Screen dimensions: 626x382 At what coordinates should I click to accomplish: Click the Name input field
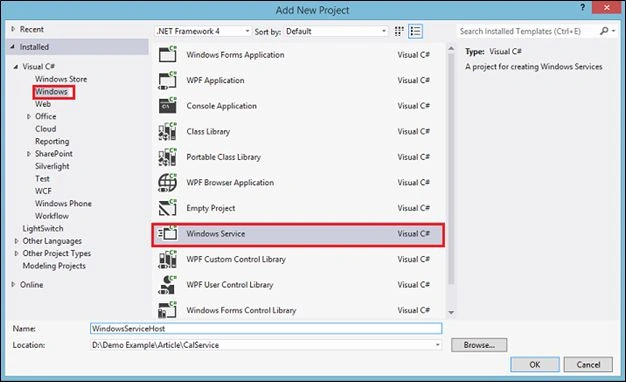pos(266,329)
